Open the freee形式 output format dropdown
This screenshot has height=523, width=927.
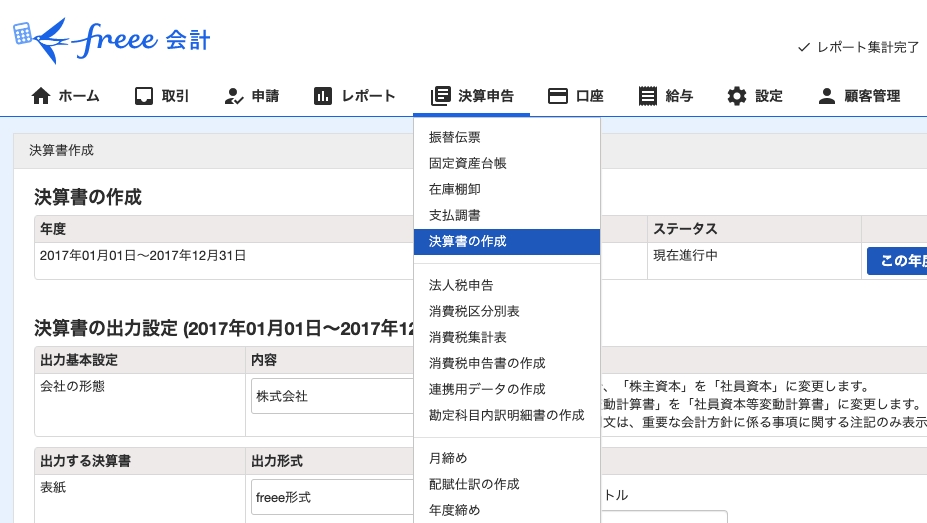pyautogui.click(x=333, y=497)
